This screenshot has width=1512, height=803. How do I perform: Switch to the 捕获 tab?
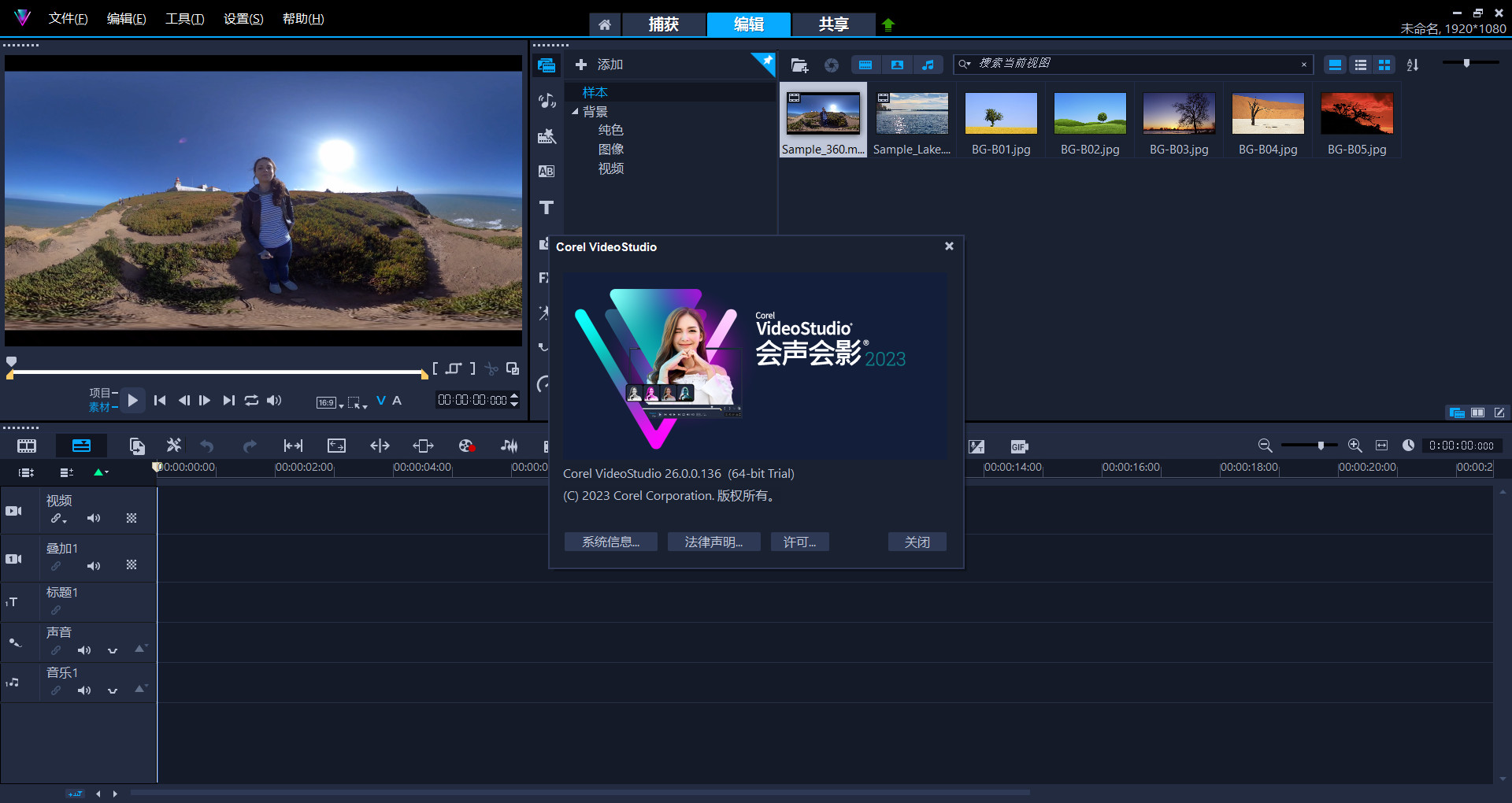click(664, 24)
